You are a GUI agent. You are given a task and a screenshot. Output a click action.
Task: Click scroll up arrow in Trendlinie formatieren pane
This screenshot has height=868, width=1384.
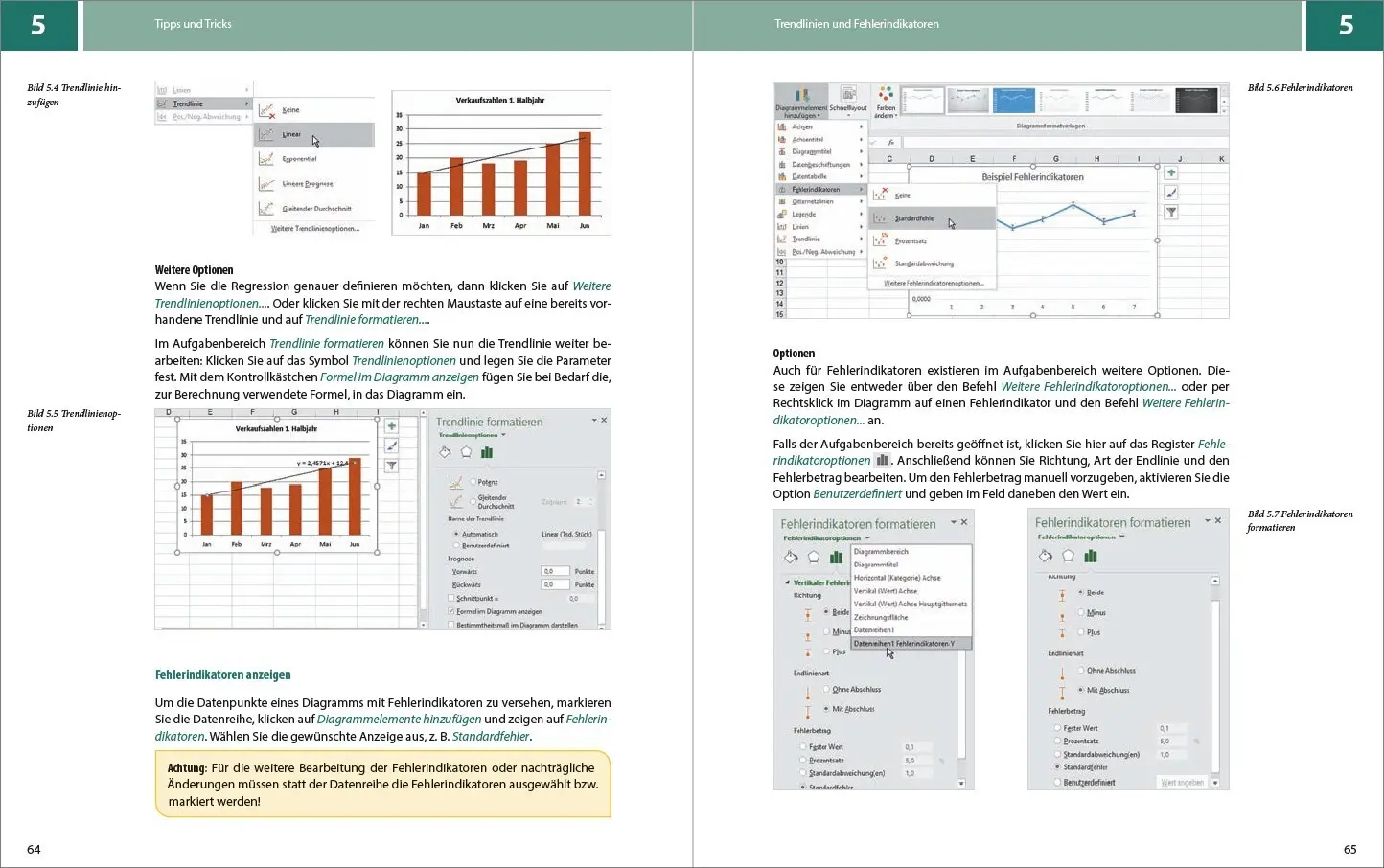pos(602,475)
